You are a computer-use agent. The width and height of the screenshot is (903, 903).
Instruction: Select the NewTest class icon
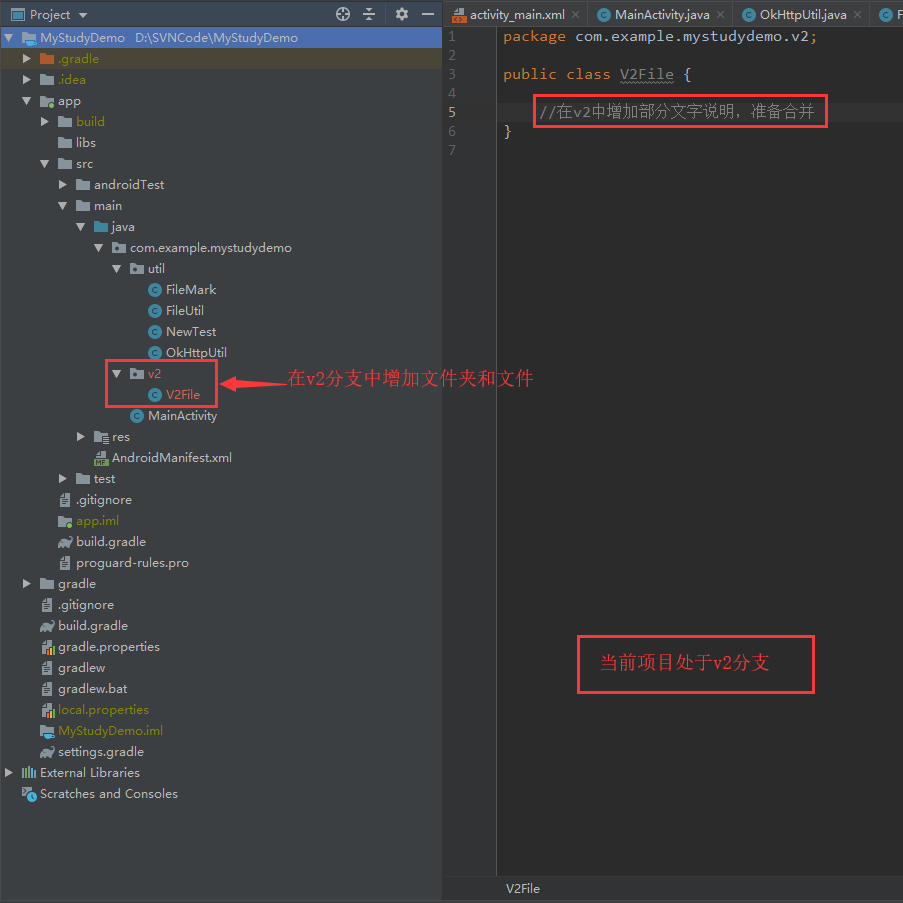click(154, 332)
